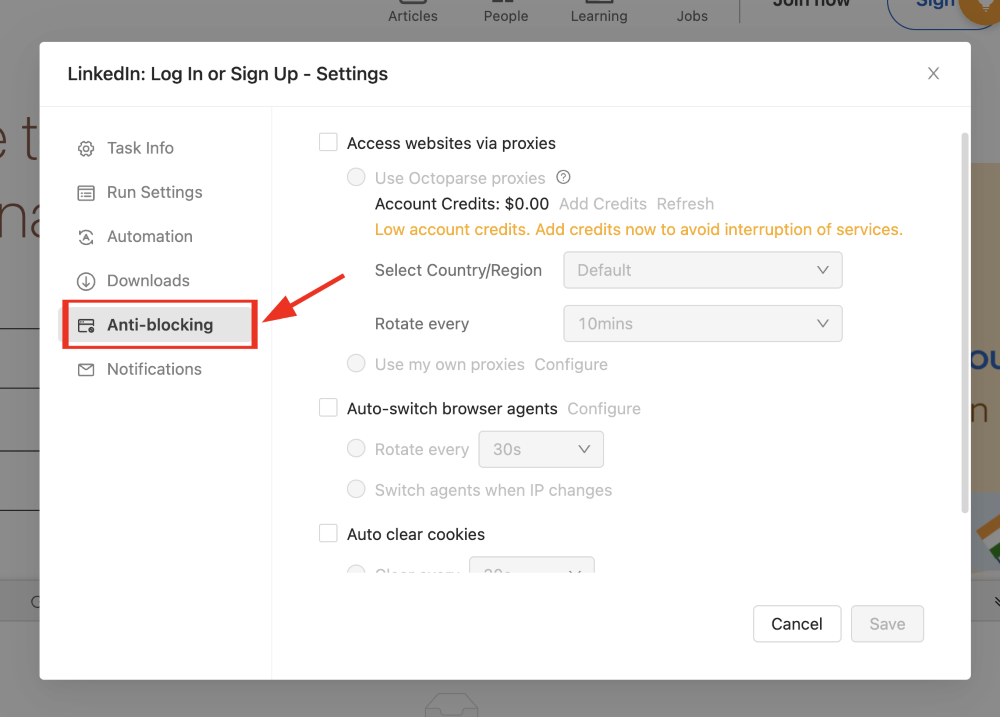Click the Articles icon in LinkedIn navigation
The width and height of the screenshot is (1000, 717).
[412, 4]
